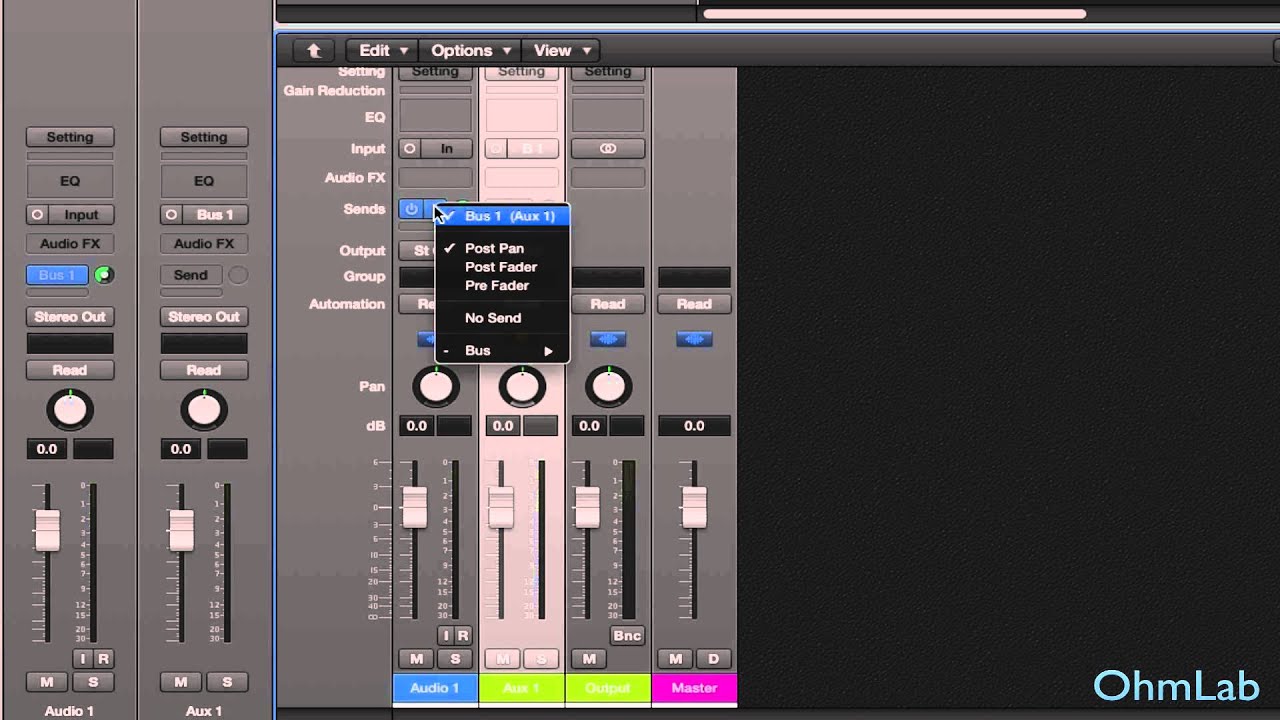
Task: Click the waveform automation icon on Output strip
Action: (608, 340)
